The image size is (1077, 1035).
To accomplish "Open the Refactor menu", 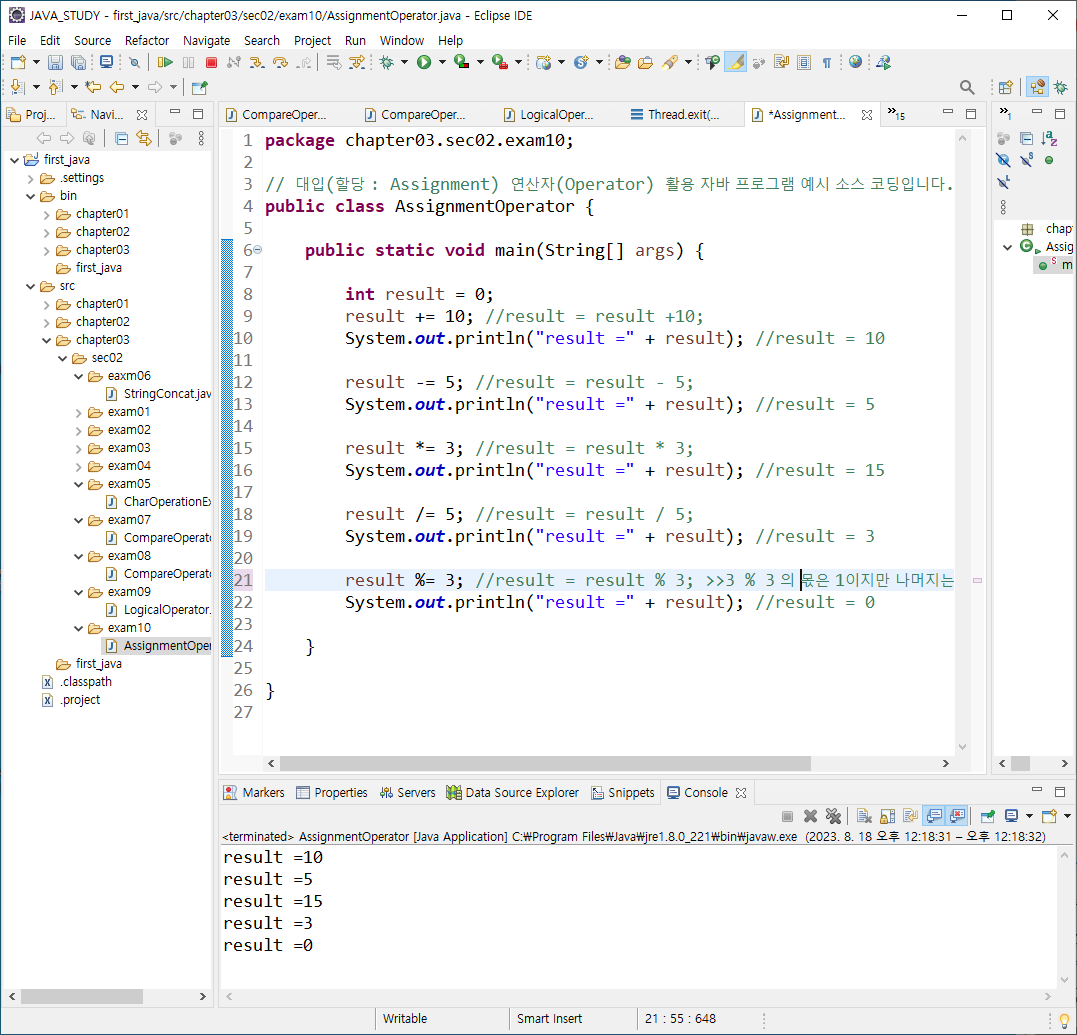I will tap(146, 41).
